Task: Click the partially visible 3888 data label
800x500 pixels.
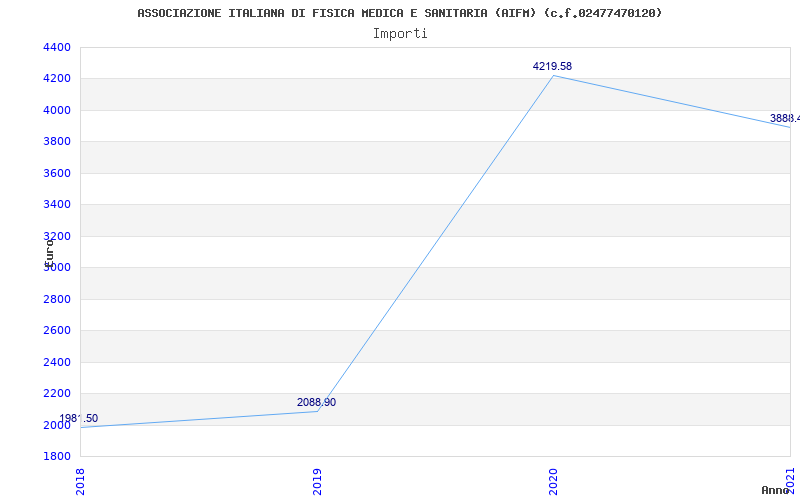Action: [785, 119]
